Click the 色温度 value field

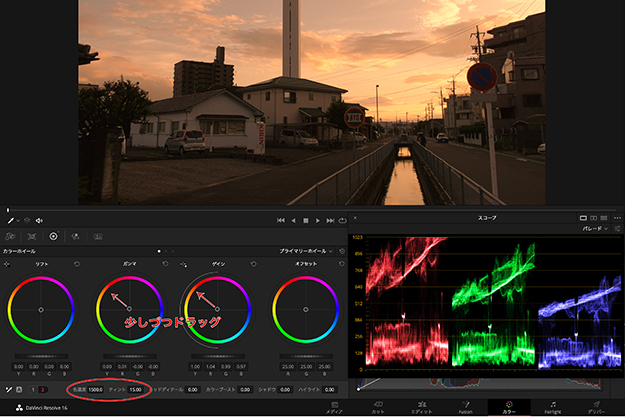[x=96, y=388]
